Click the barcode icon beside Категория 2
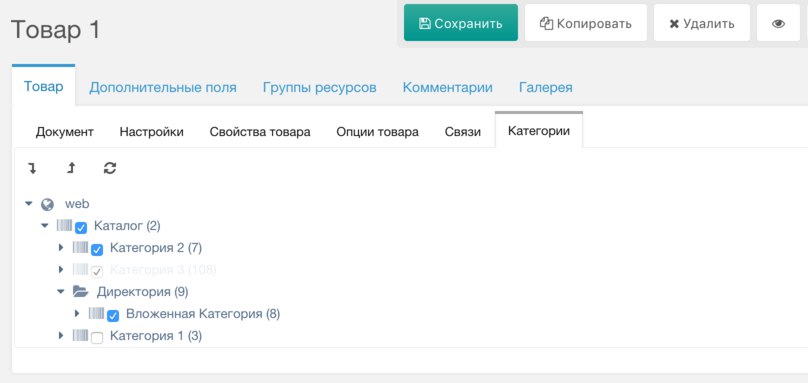The width and height of the screenshot is (808, 383). pyautogui.click(x=80, y=247)
